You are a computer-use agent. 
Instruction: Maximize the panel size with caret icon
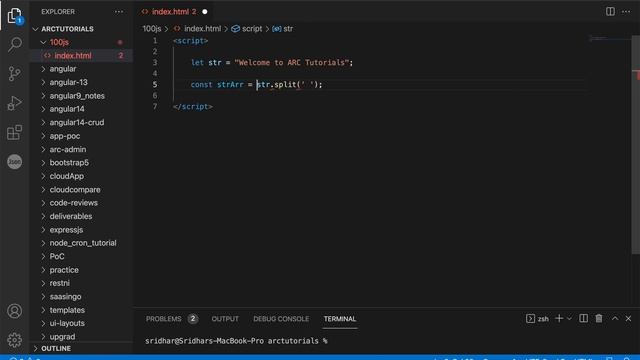pyautogui.click(x=615, y=318)
